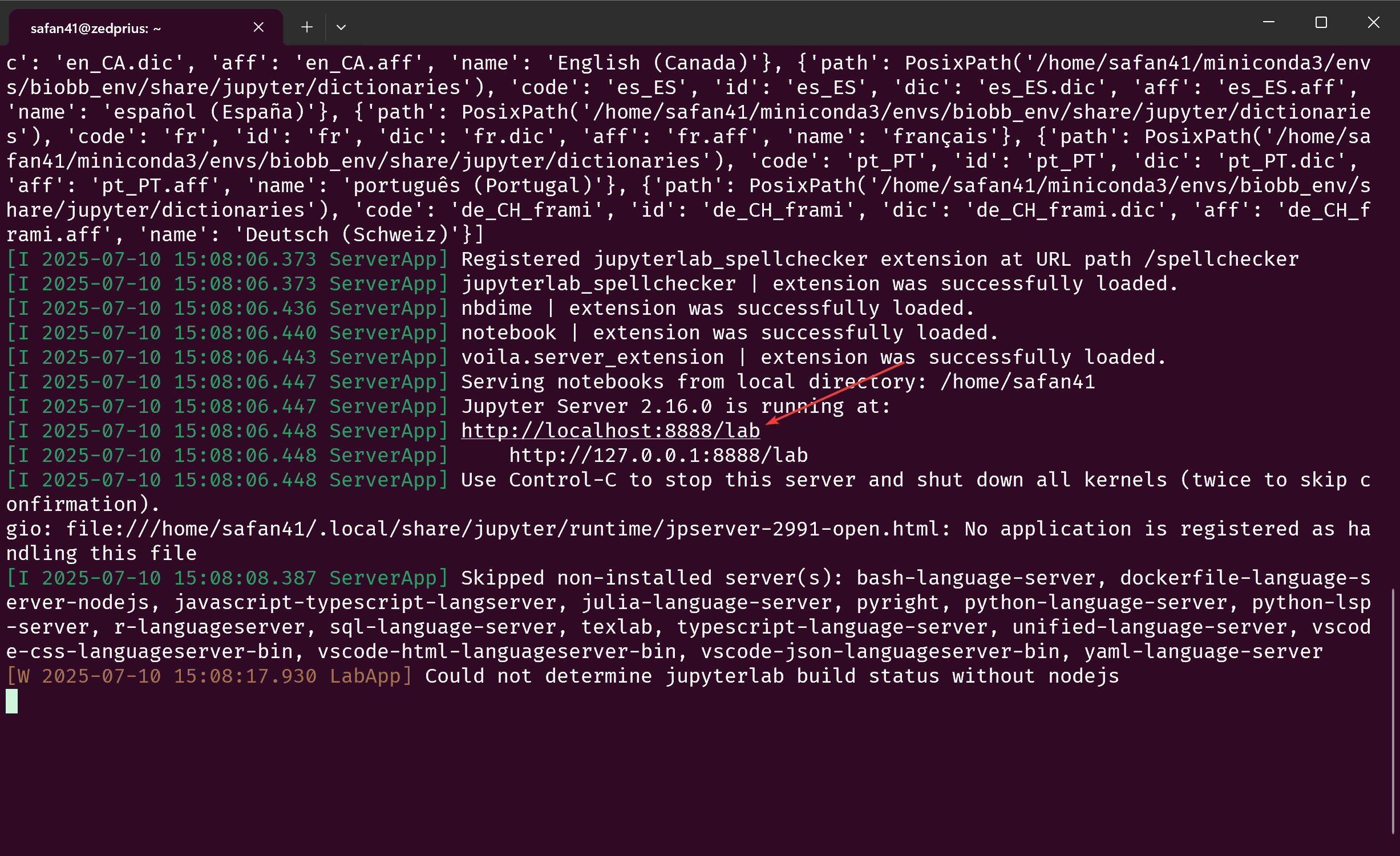Click empty title bar area beside tabs
The image size is (1400, 856).
(x=799, y=23)
